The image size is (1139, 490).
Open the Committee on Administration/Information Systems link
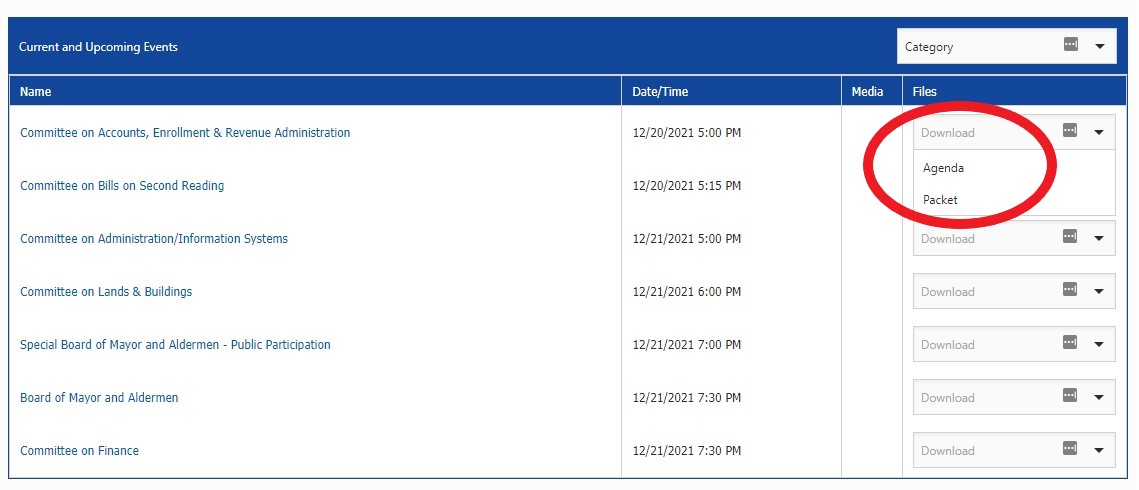point(154,239)
